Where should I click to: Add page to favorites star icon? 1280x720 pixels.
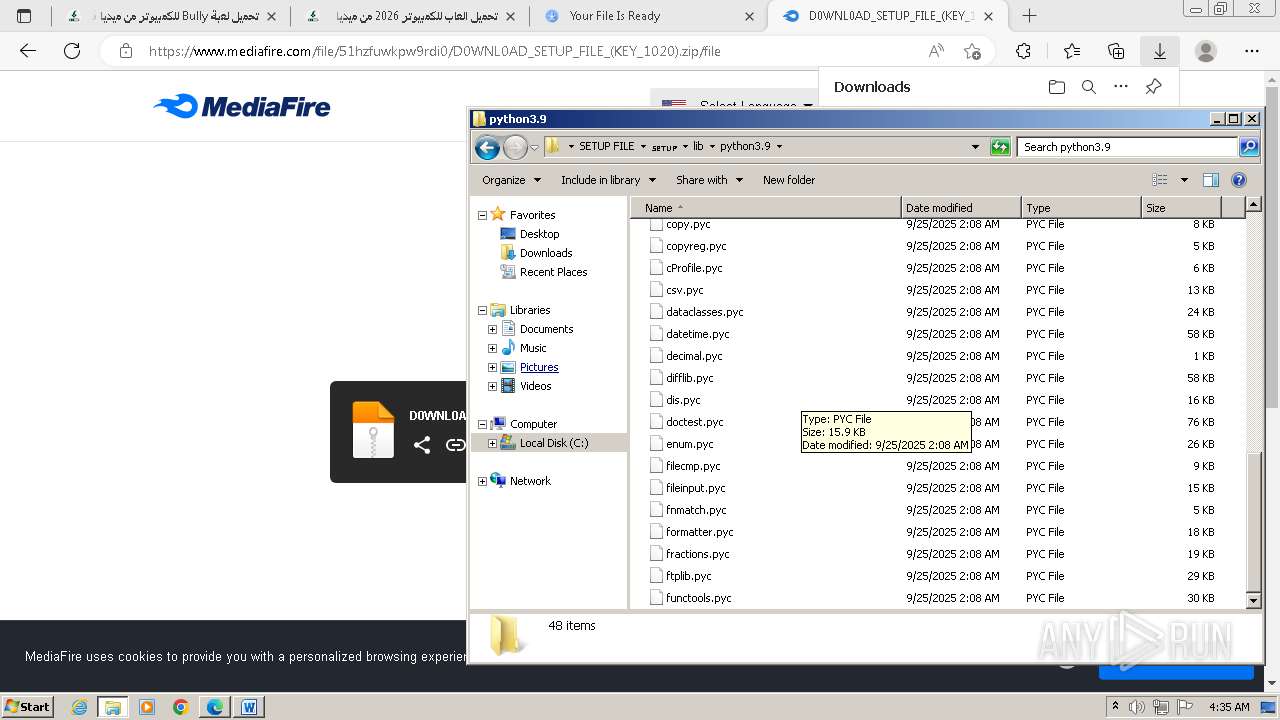point(972,51)
